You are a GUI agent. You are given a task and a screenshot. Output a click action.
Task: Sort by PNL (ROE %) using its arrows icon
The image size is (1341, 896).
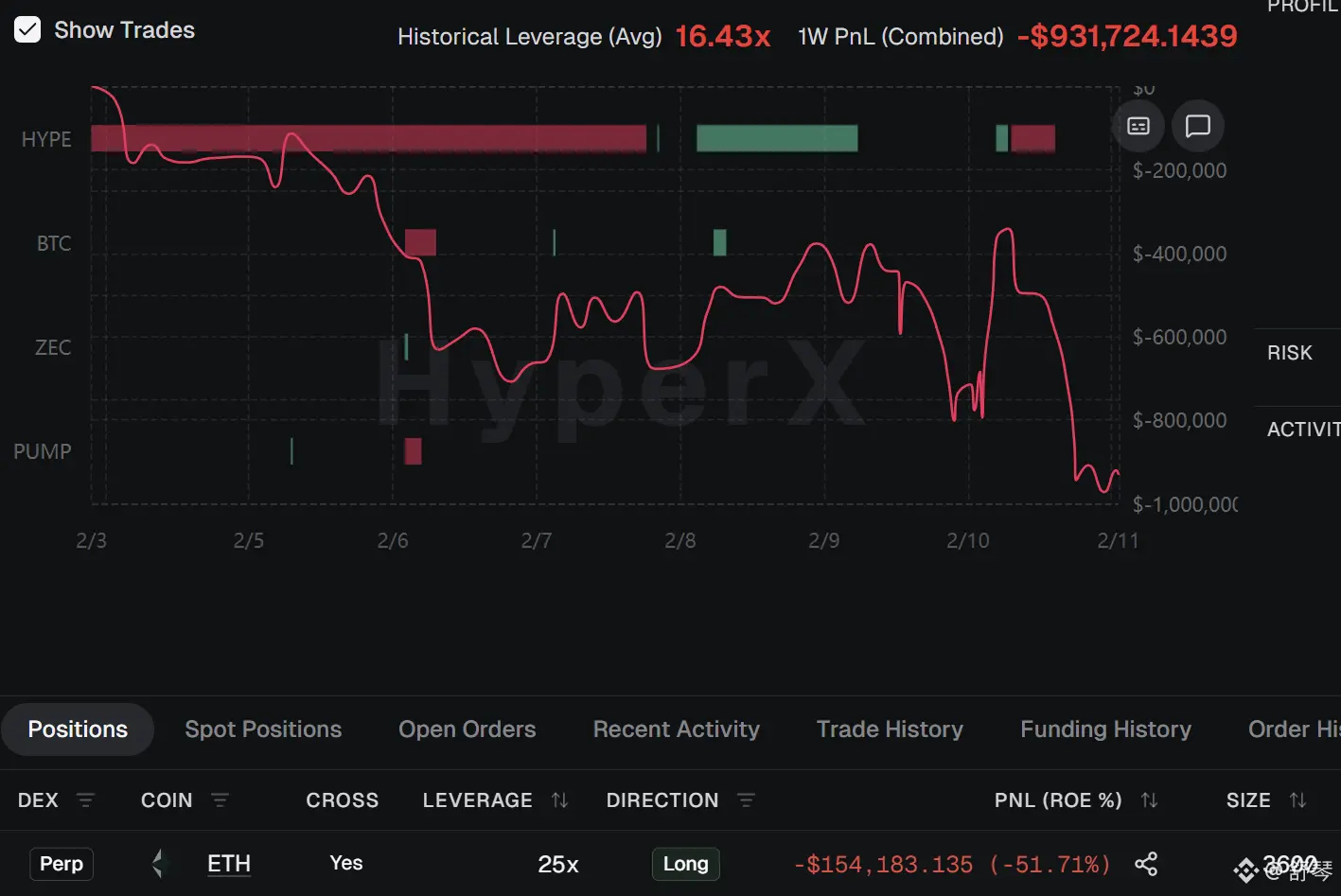pyautogui.click(x=1150, y=800)
